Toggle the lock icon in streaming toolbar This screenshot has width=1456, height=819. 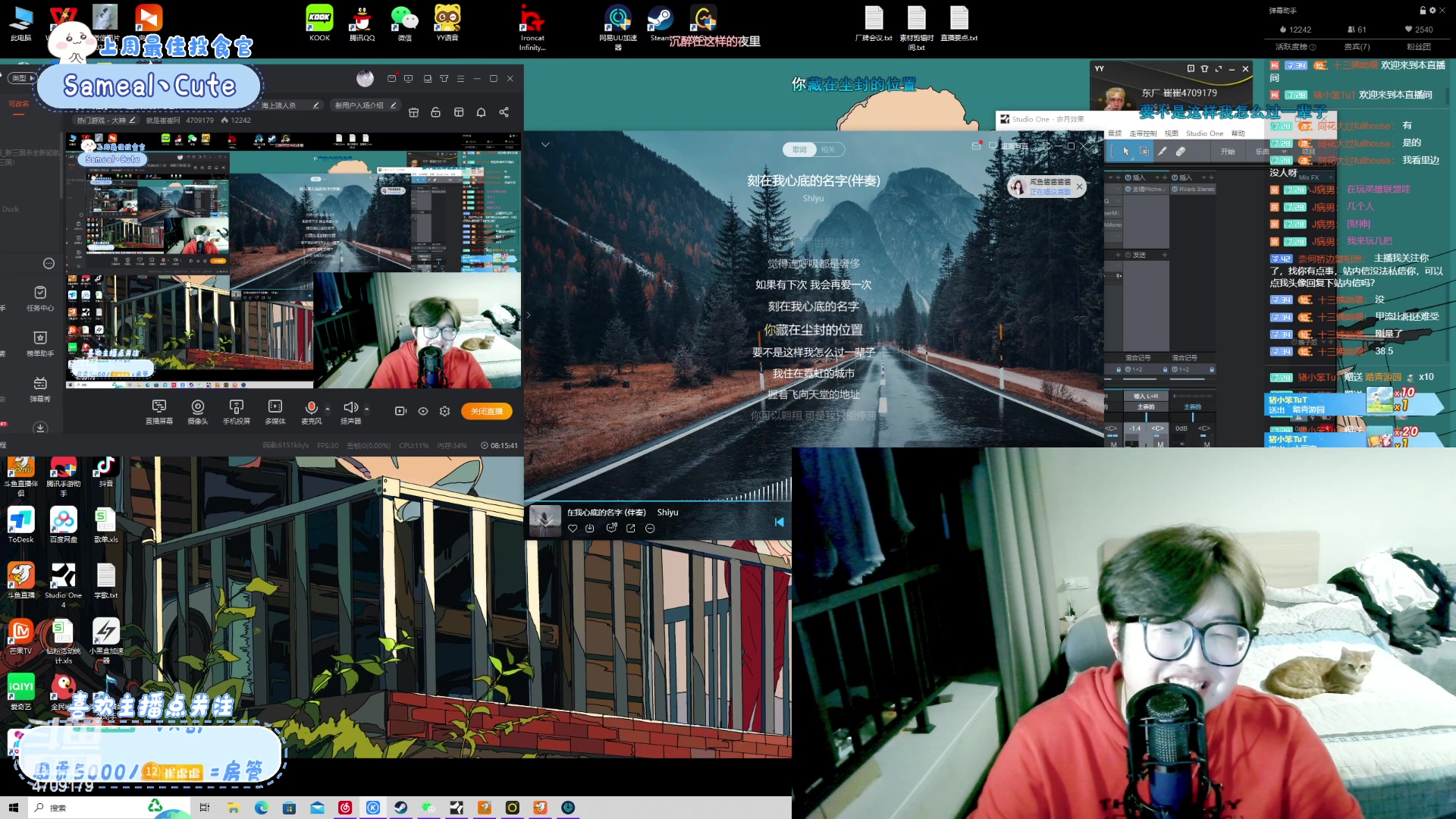(x=435, y=112)
